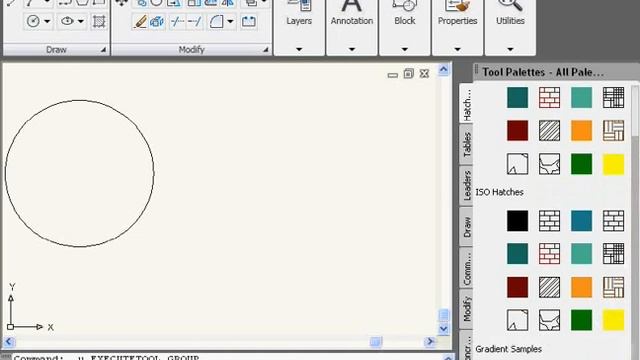The image size is (640, 360).
Task: Open the Properties panel dropdown
Action: point(458,49)
